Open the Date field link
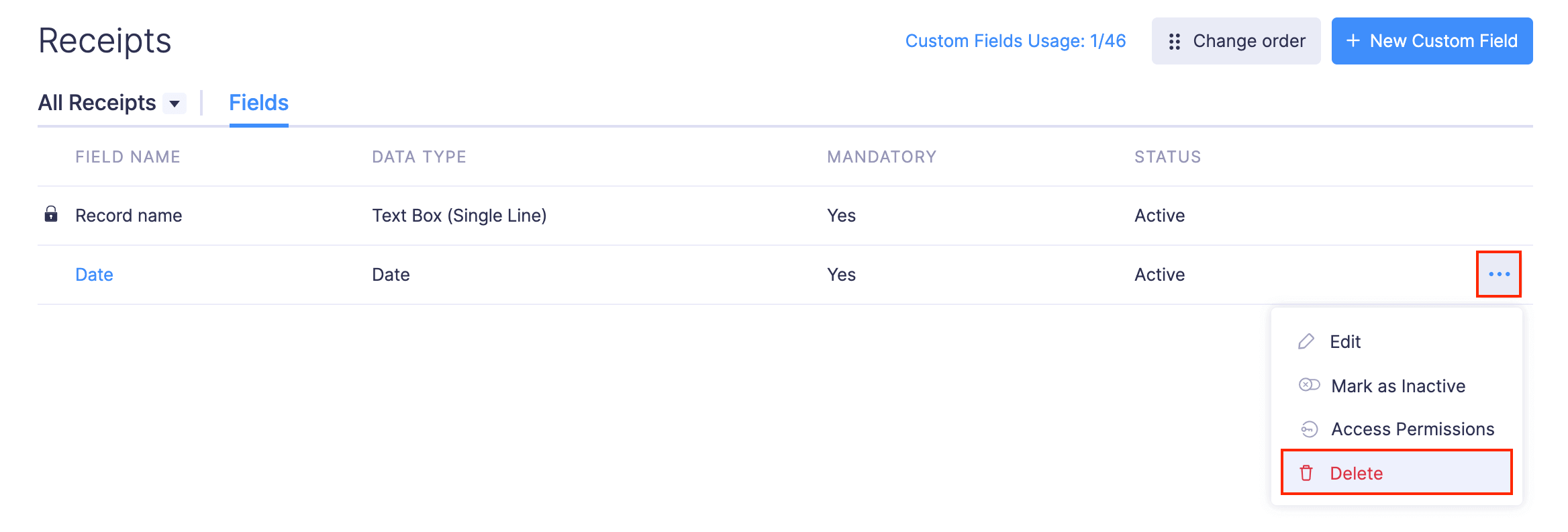Image resolution: width=1568 pixels, height=532 pixels. click(x=94, y=275)
